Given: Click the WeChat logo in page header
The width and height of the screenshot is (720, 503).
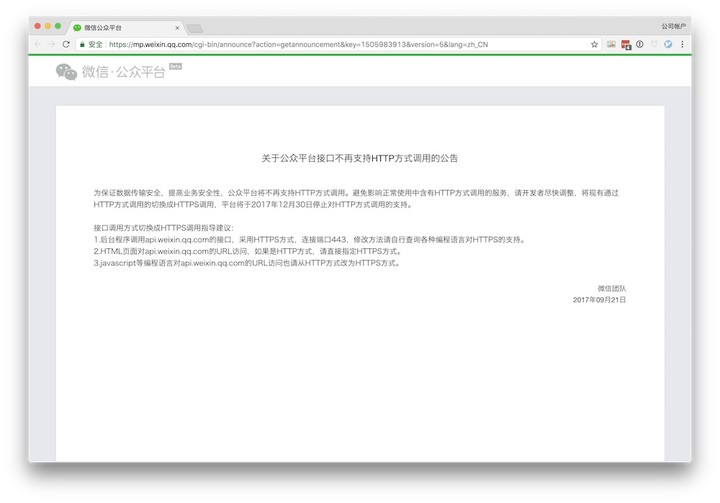Looking at the screenshot, I should [66, 72].
